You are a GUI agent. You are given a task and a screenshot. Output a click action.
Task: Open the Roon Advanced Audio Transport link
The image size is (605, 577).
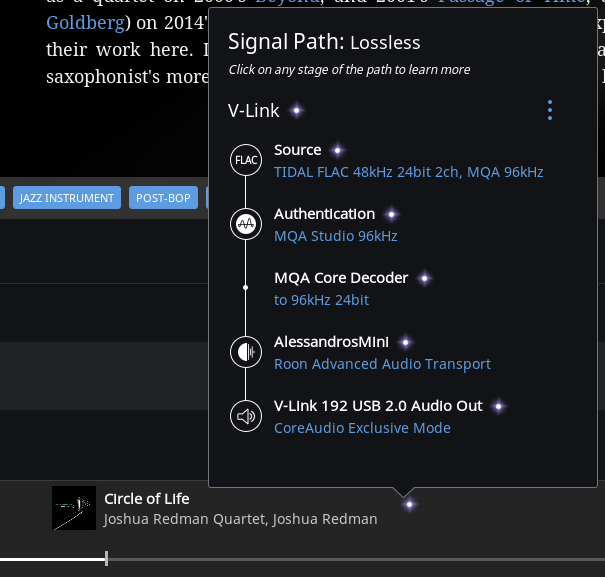tap(382, 364)
